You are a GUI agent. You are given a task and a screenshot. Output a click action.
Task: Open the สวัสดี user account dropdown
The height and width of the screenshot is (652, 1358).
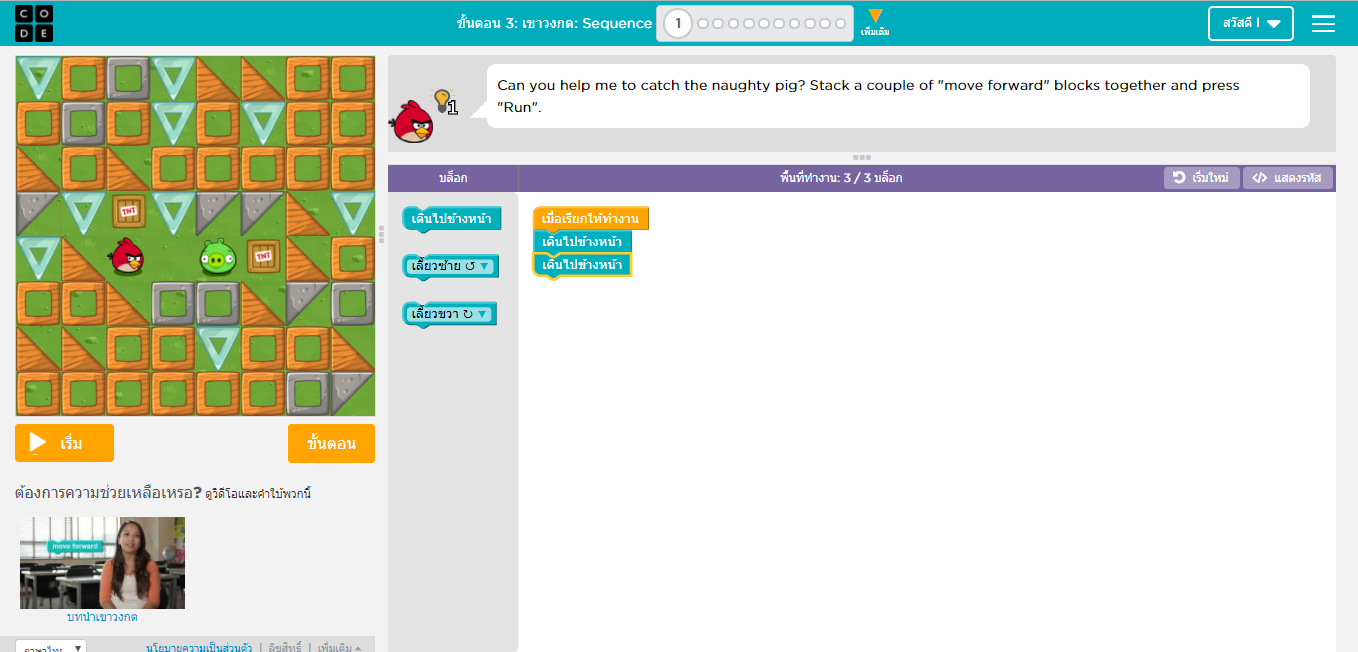[1250, 23]
